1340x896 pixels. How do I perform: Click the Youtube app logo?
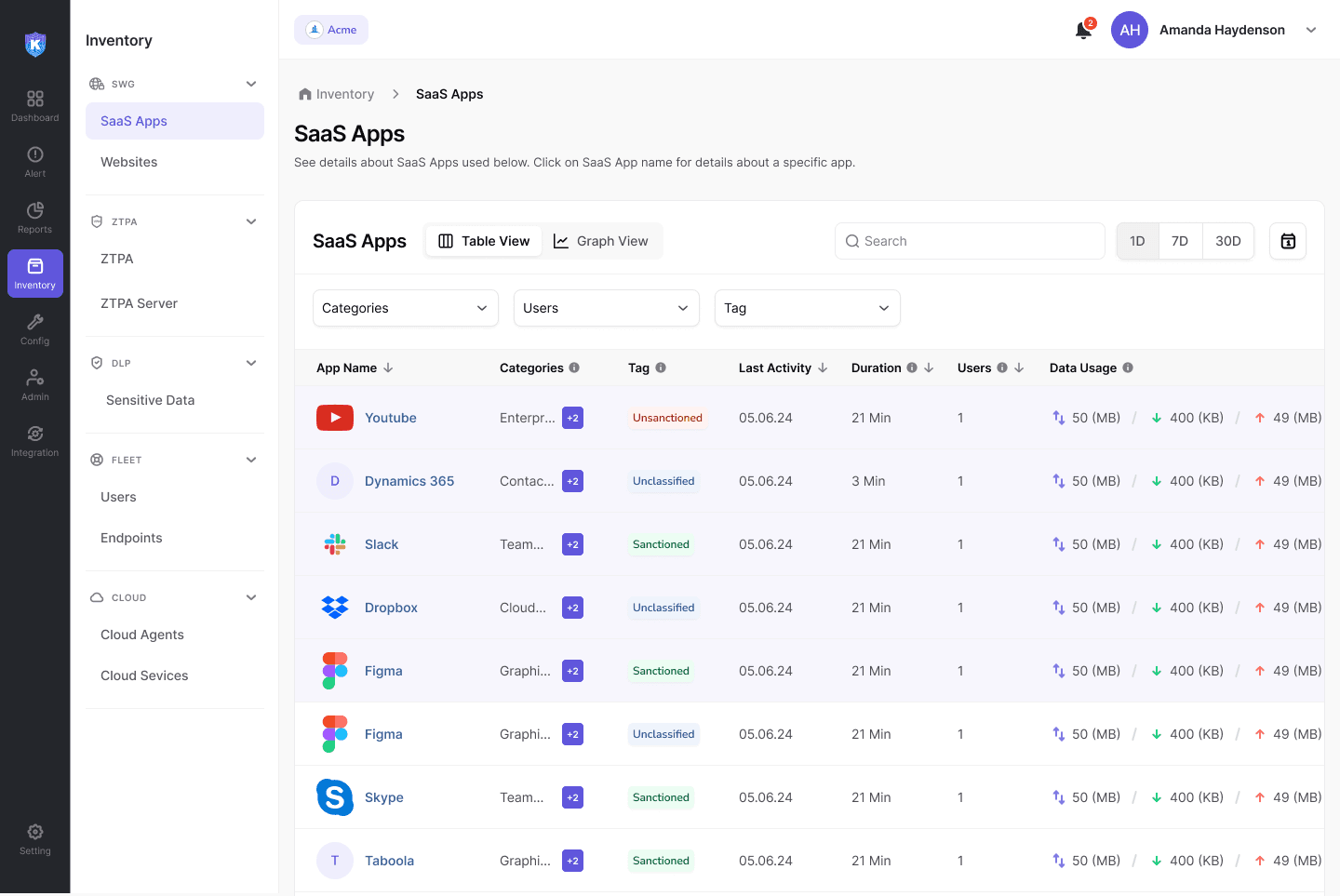point(335,418)
